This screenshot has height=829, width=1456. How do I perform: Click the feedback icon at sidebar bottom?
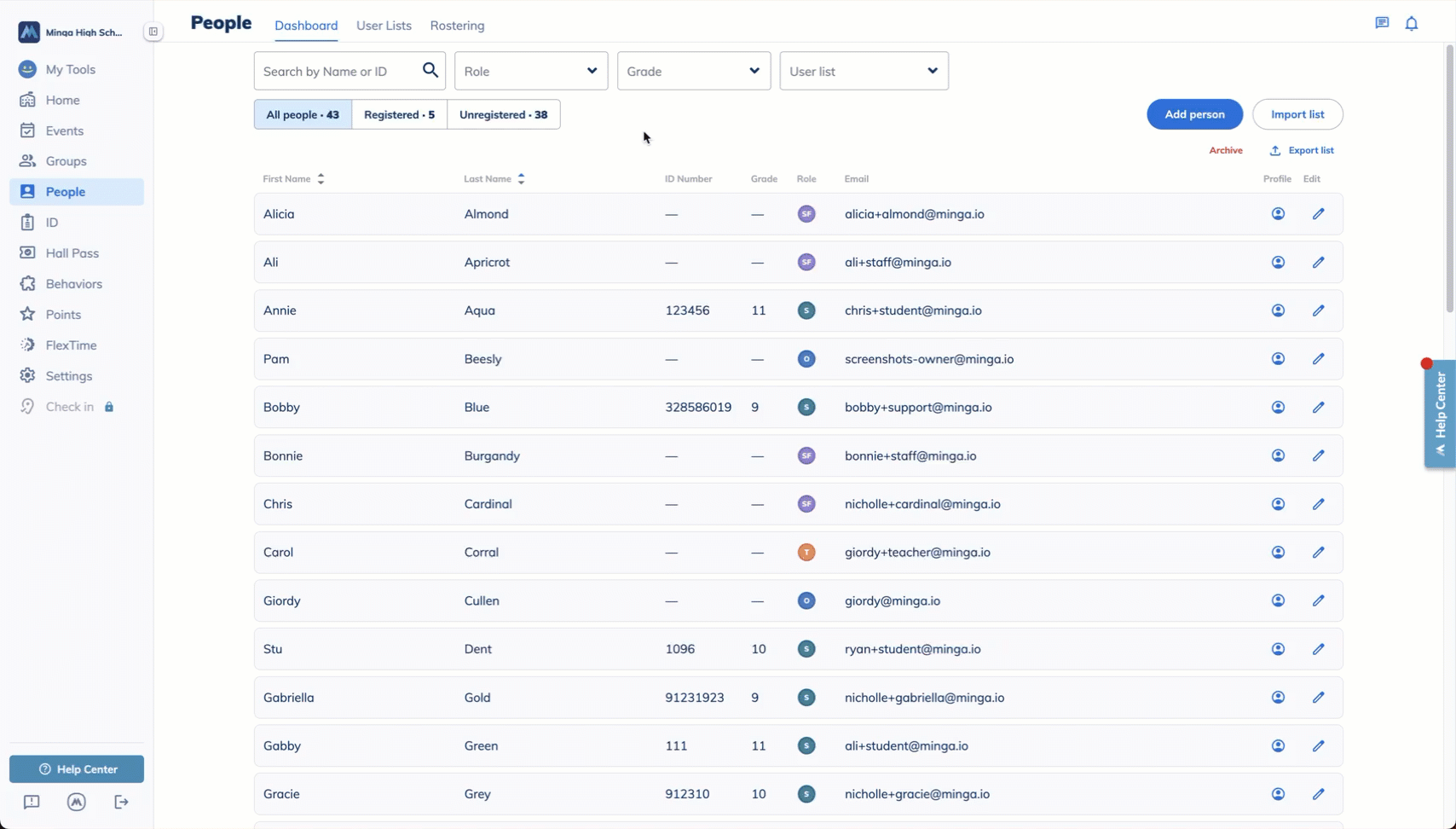tap(32, 802)
